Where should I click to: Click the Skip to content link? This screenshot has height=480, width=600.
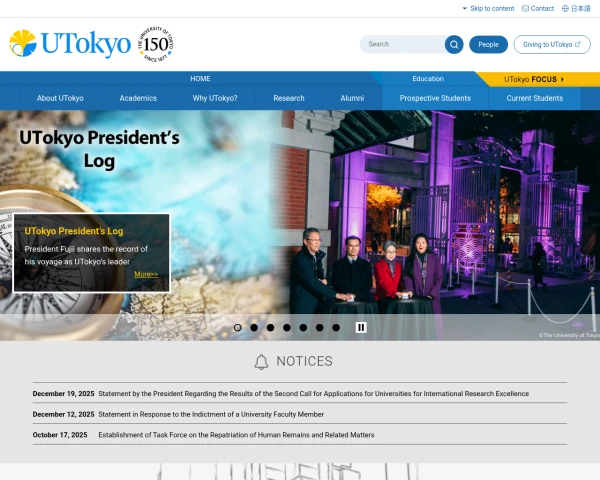(492, 8)
